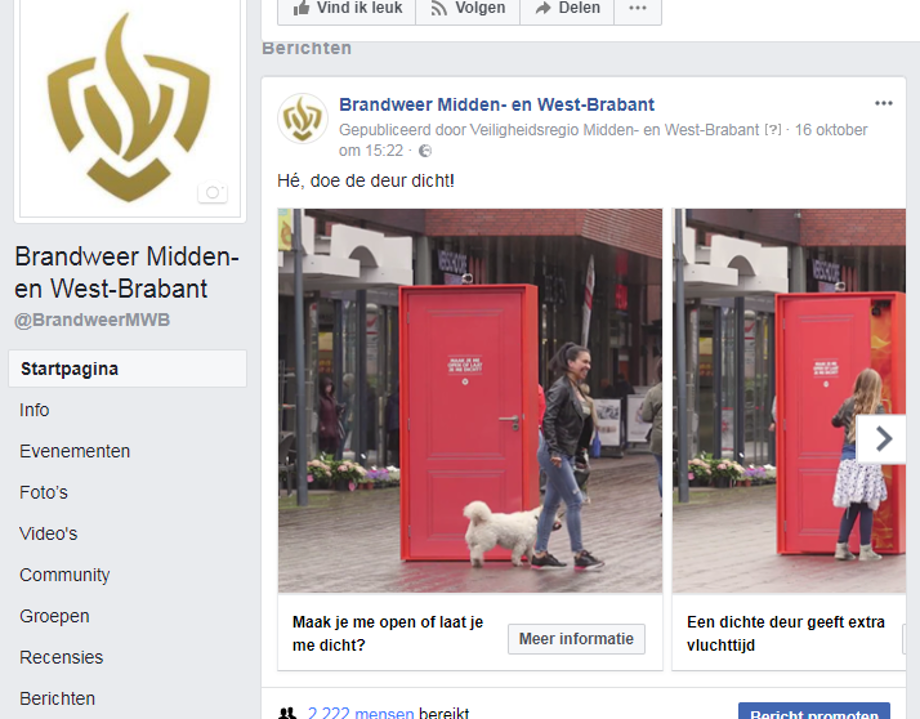This screenshot has width=920, height=719.
Task: Open the Info sidebar item
Action: pos(34,410)
